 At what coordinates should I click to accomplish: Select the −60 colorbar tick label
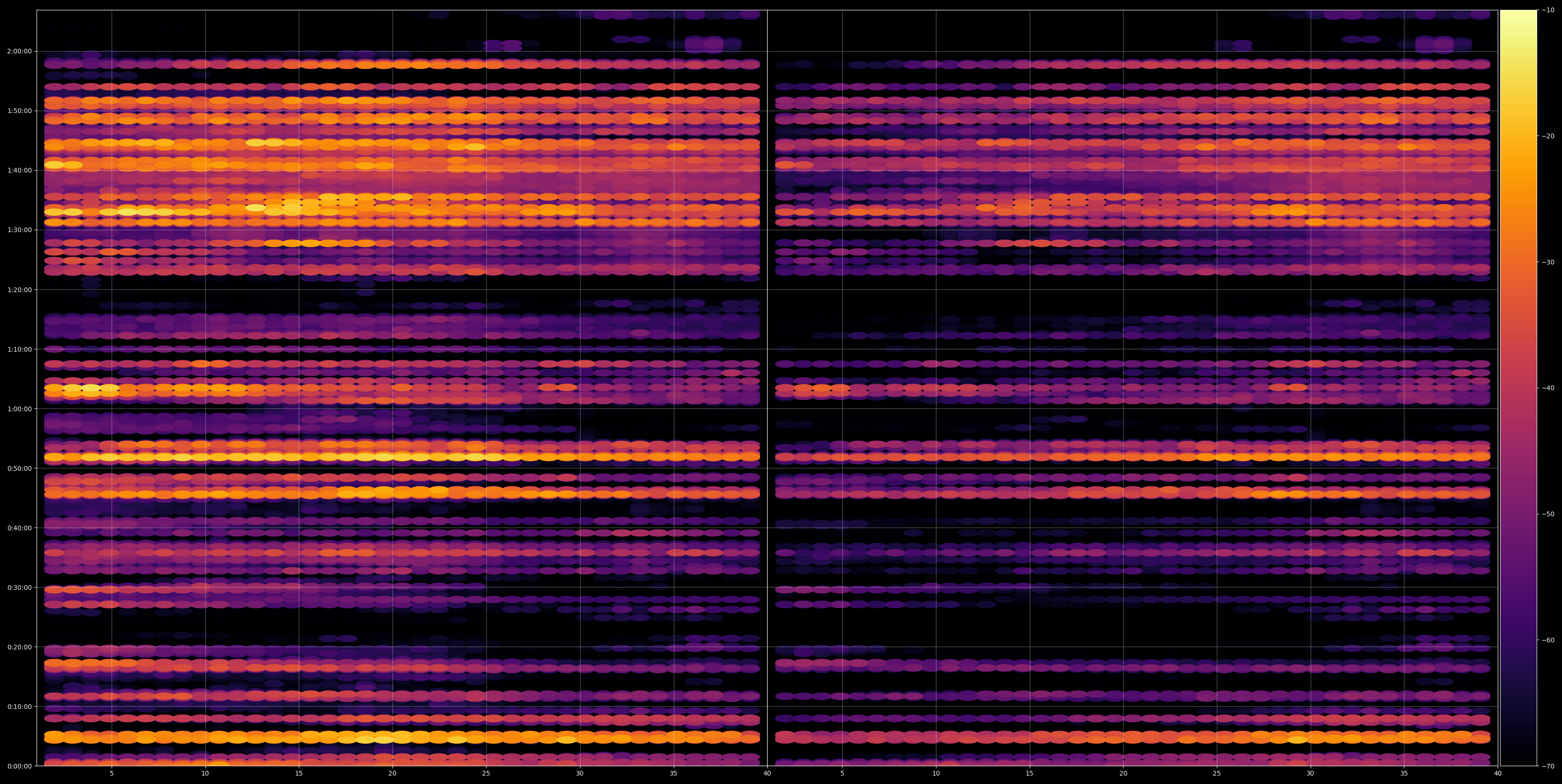coord(1548,641)
